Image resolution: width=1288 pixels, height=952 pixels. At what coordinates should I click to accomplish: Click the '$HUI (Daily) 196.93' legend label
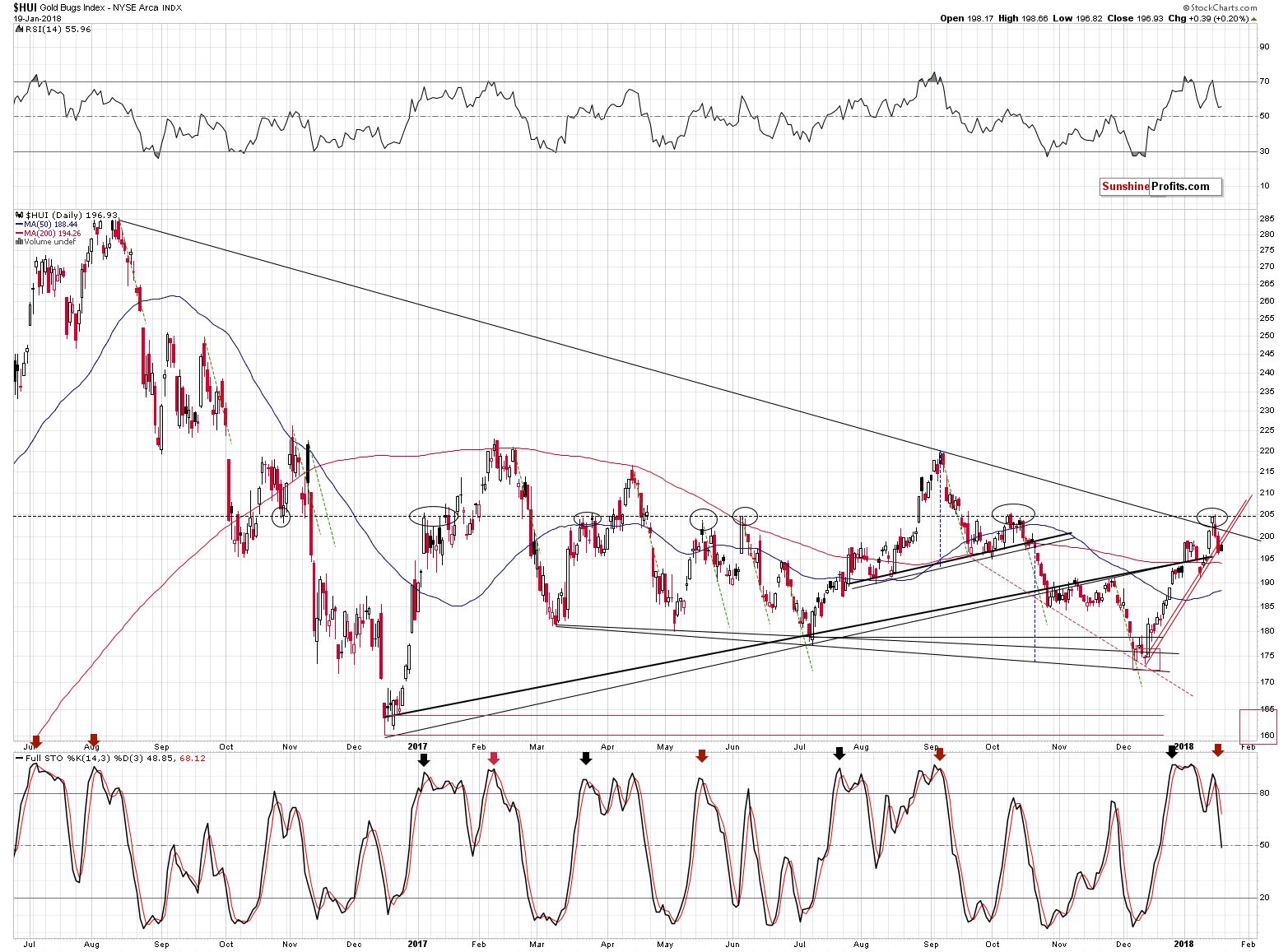coord(72,215)
